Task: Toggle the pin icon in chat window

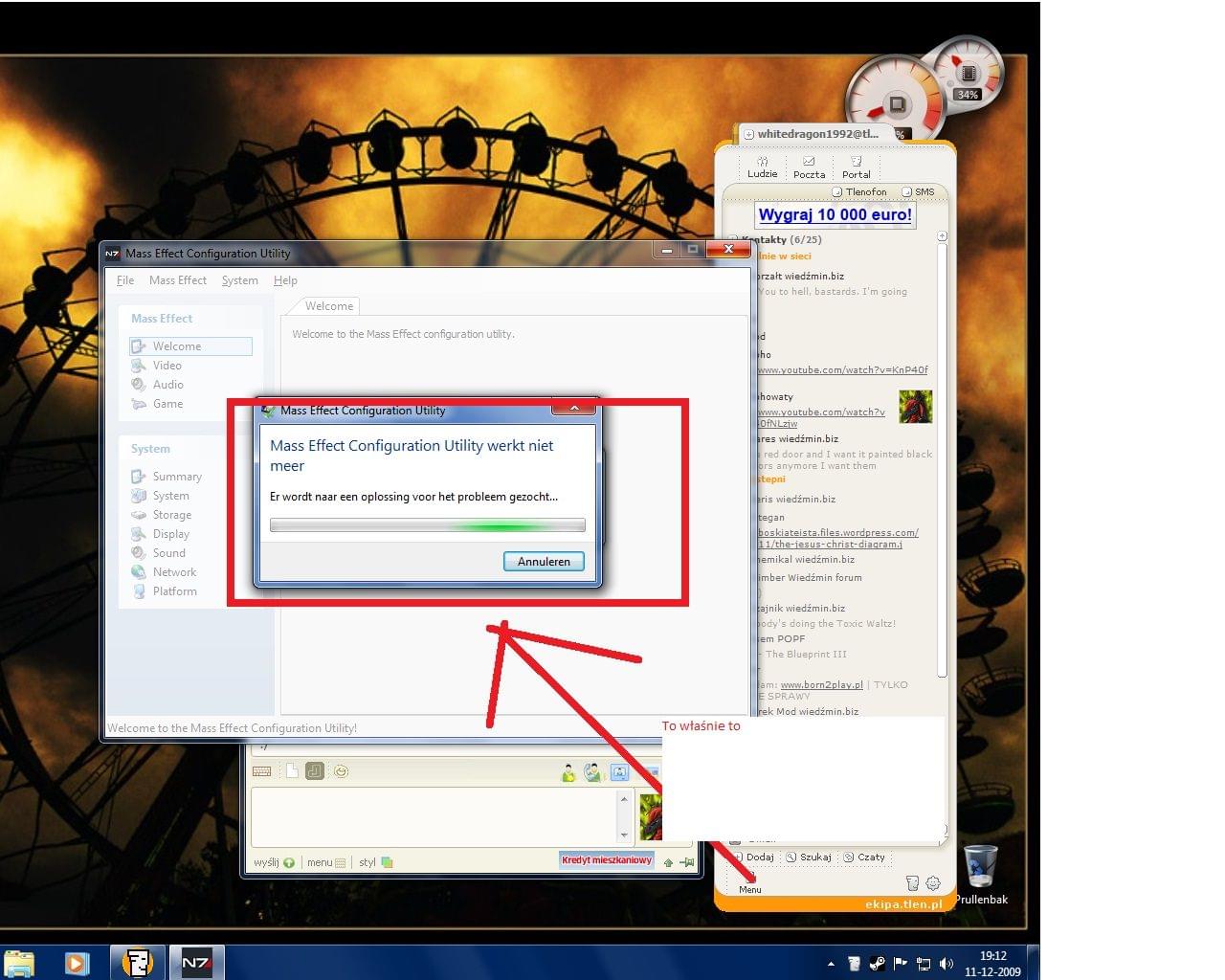Action: 687,862
